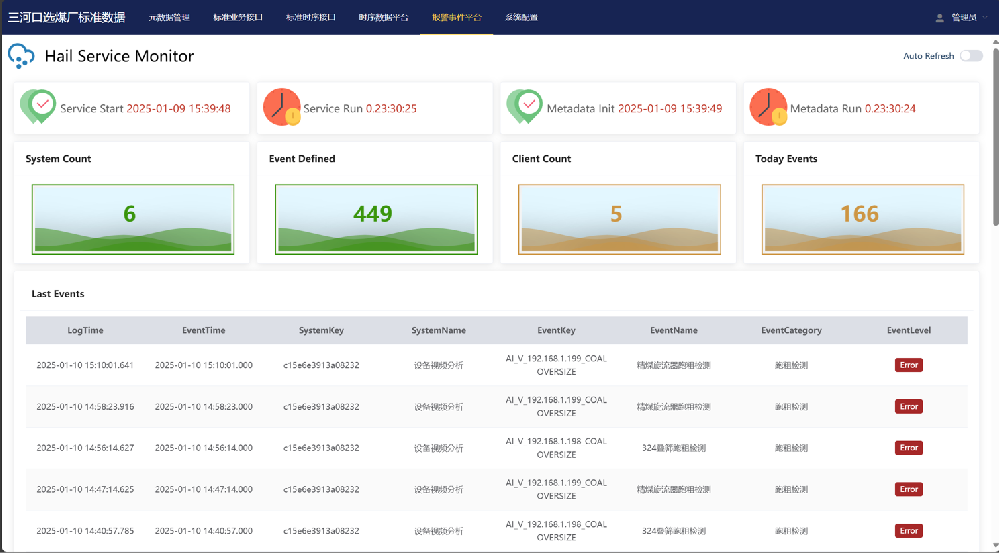Click the orange clock icon beside Service Run
Viewport: 999px width, 553px height.
click(x=281, y=107)
